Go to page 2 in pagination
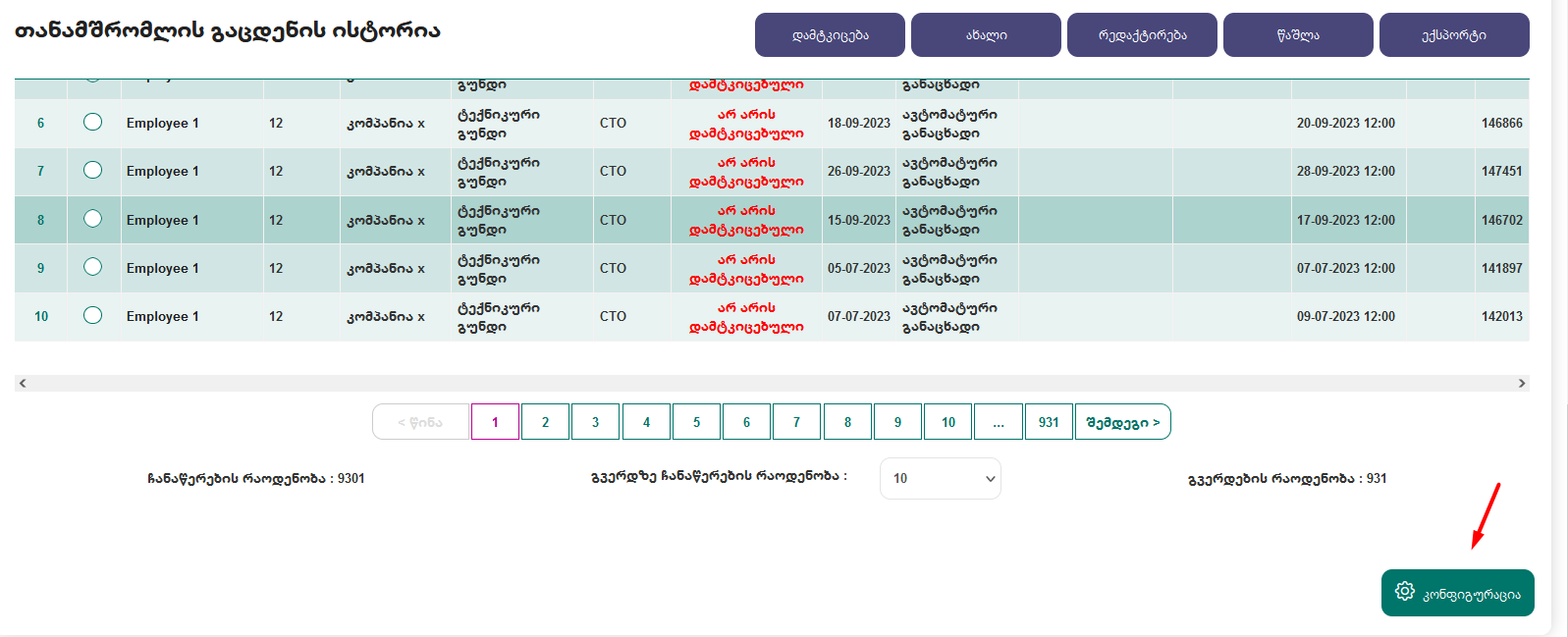 pyautogui.click(x=545, y=422)
